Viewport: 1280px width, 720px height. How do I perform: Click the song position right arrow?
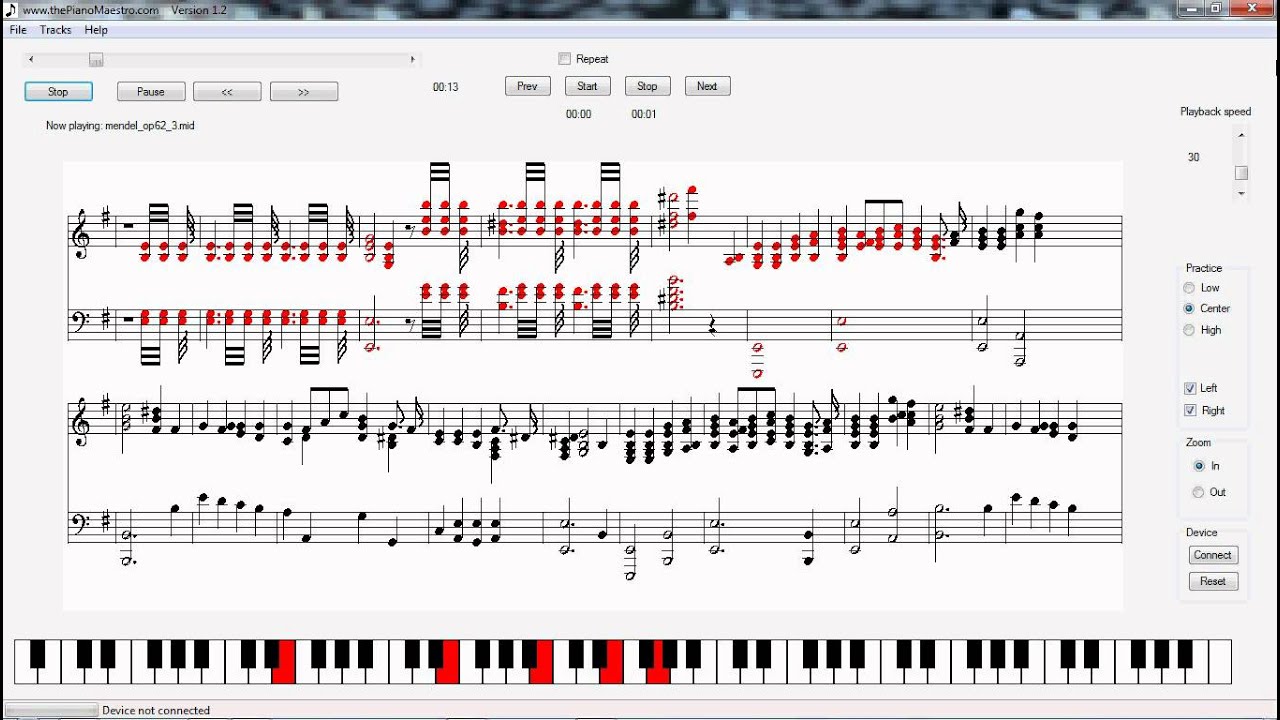pyautogui.click(x=412, y=60)
